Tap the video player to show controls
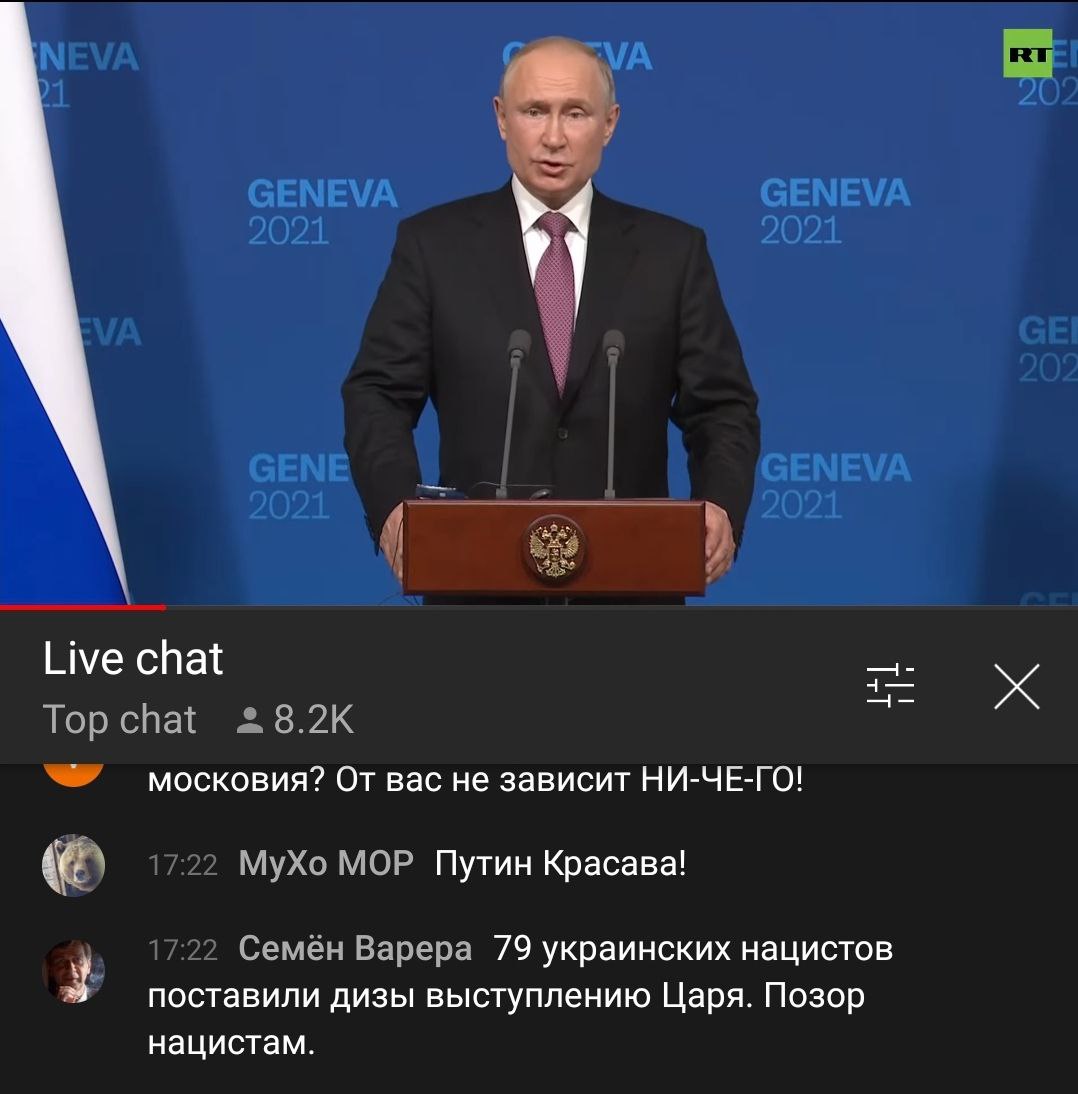The width and height of the screenshot is (1078, 1094). [539, 302]
